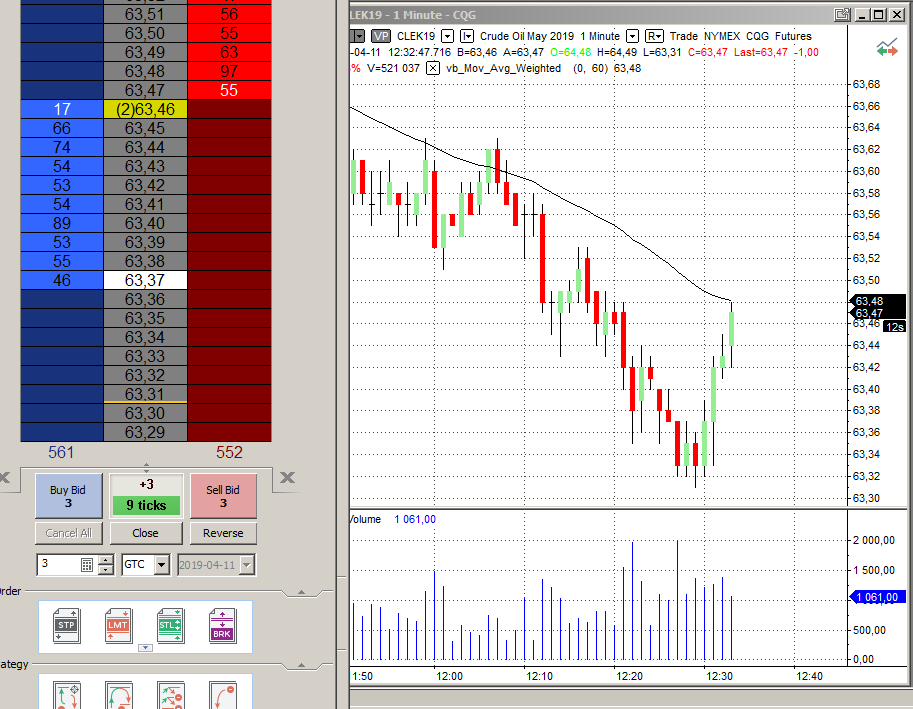Select the BRK breakout order icon
The width and height of the screenshot is (913, 709).
pyautogui.click(x=222, y=625)
